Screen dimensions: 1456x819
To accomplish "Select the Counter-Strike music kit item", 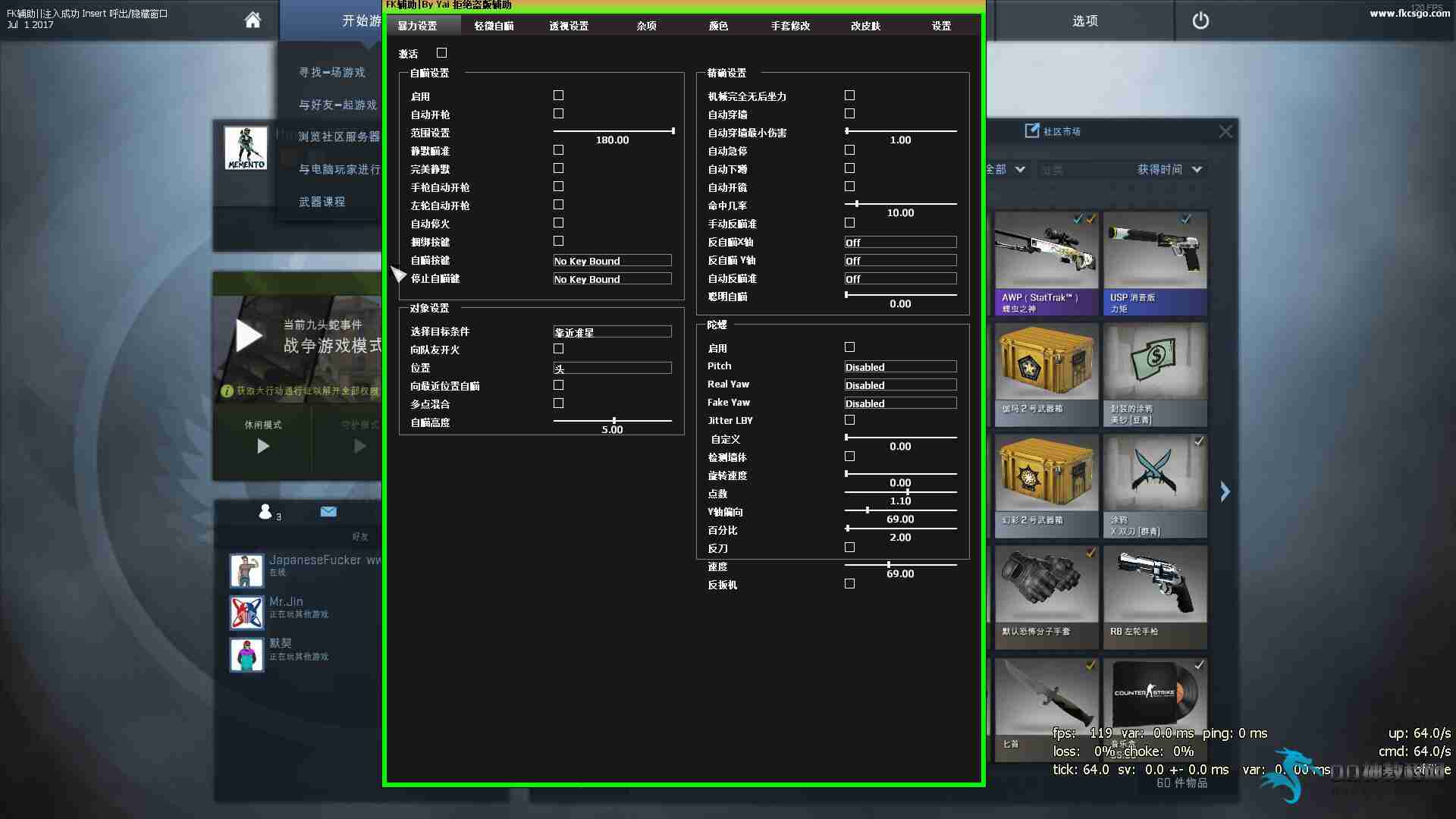I will pyautogui.click(x=1155, y=709).
